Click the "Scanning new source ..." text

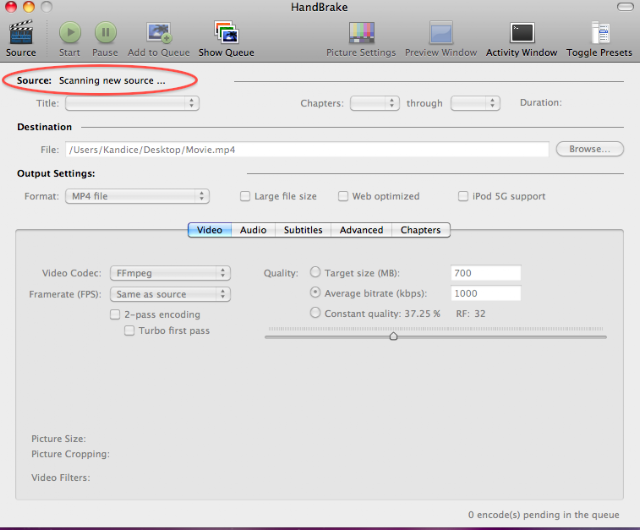pyautogui.click(x=112, y=81)
